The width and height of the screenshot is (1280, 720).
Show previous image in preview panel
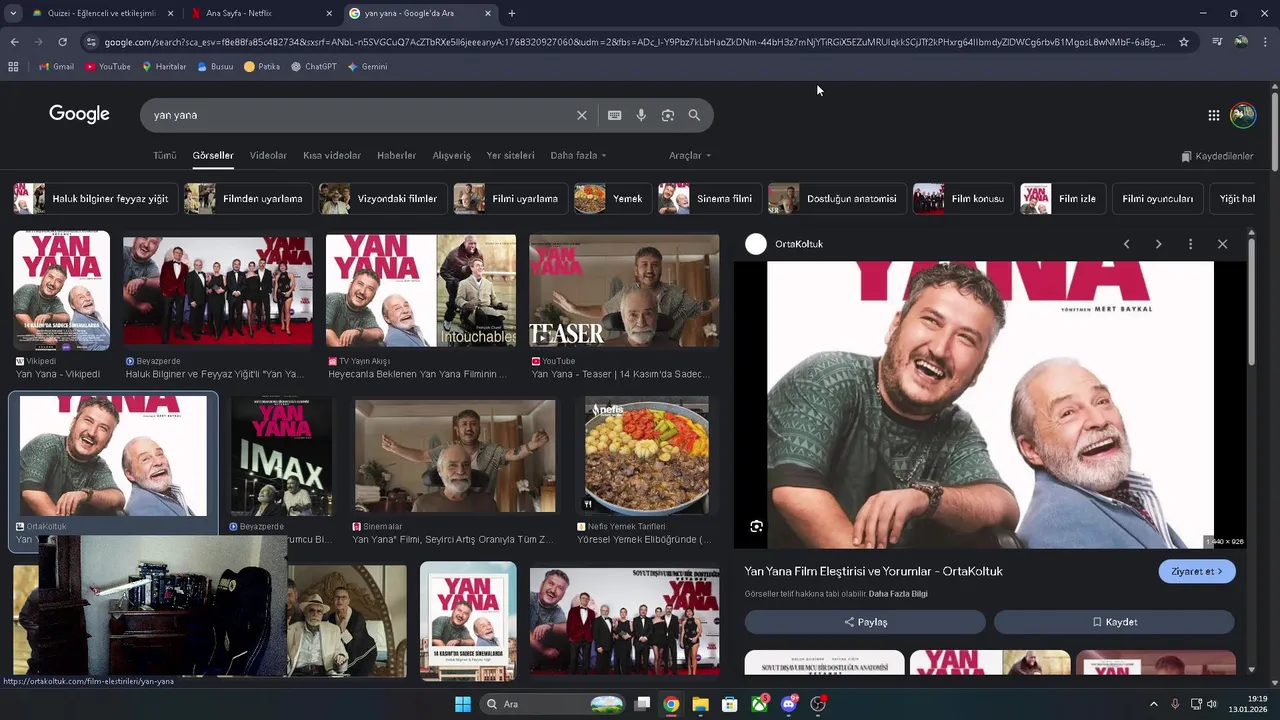pyautogui.click(x=1126, y=244)
